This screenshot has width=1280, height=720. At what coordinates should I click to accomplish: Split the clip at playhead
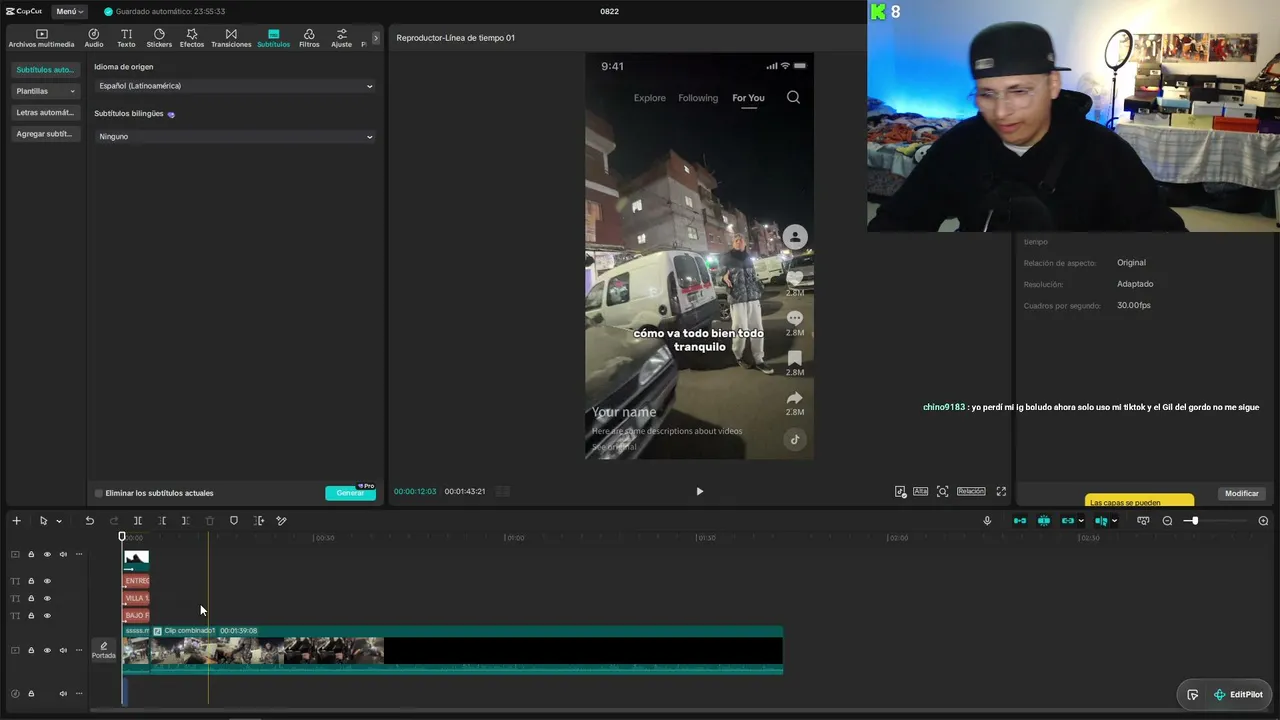click(x=138, y=521)
